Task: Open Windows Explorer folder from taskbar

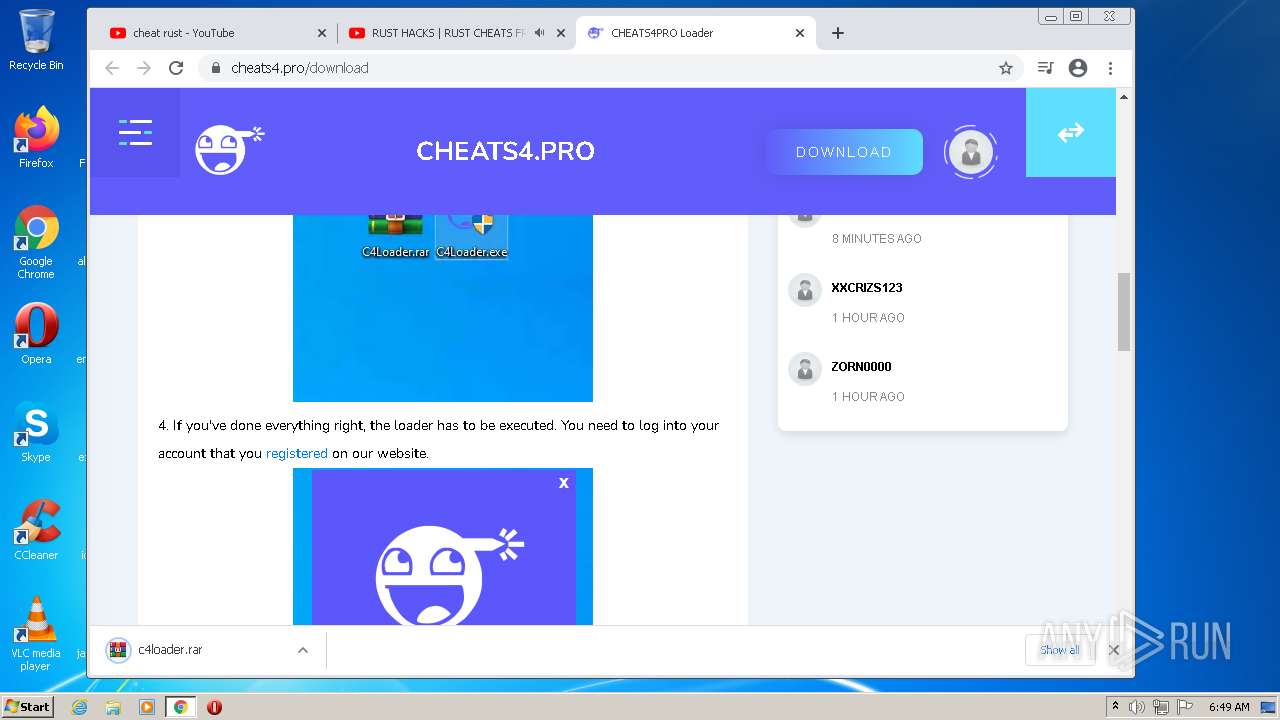Action: (x=113, y=707)
